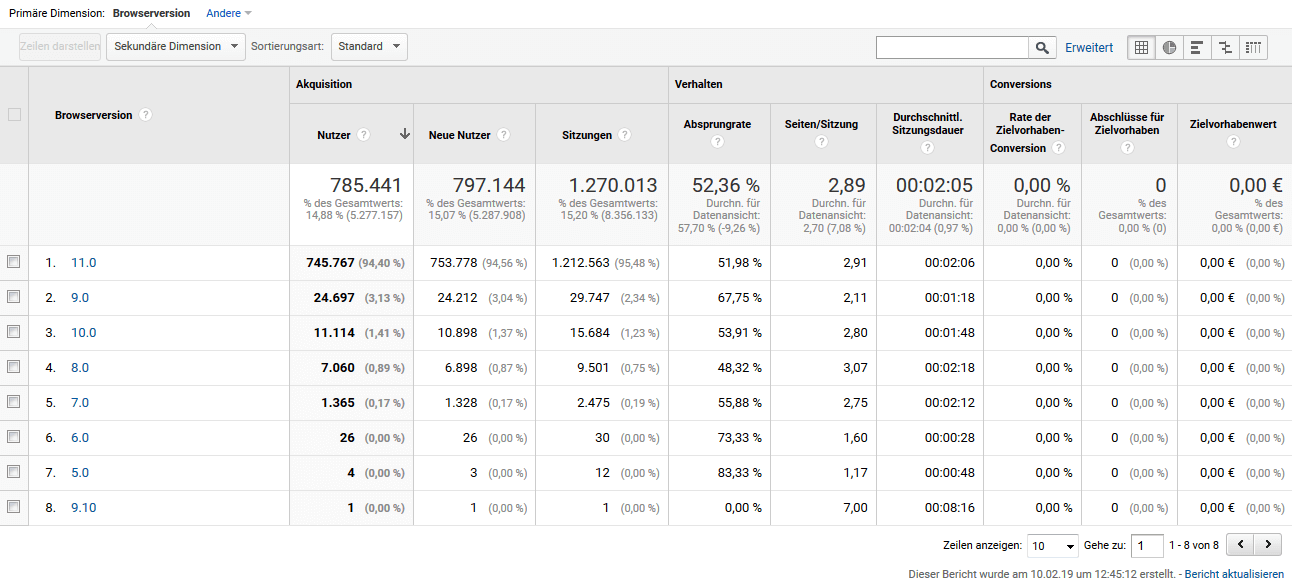Select the performance bar view icon
1292x587 pixels.
pos(1197,47)
